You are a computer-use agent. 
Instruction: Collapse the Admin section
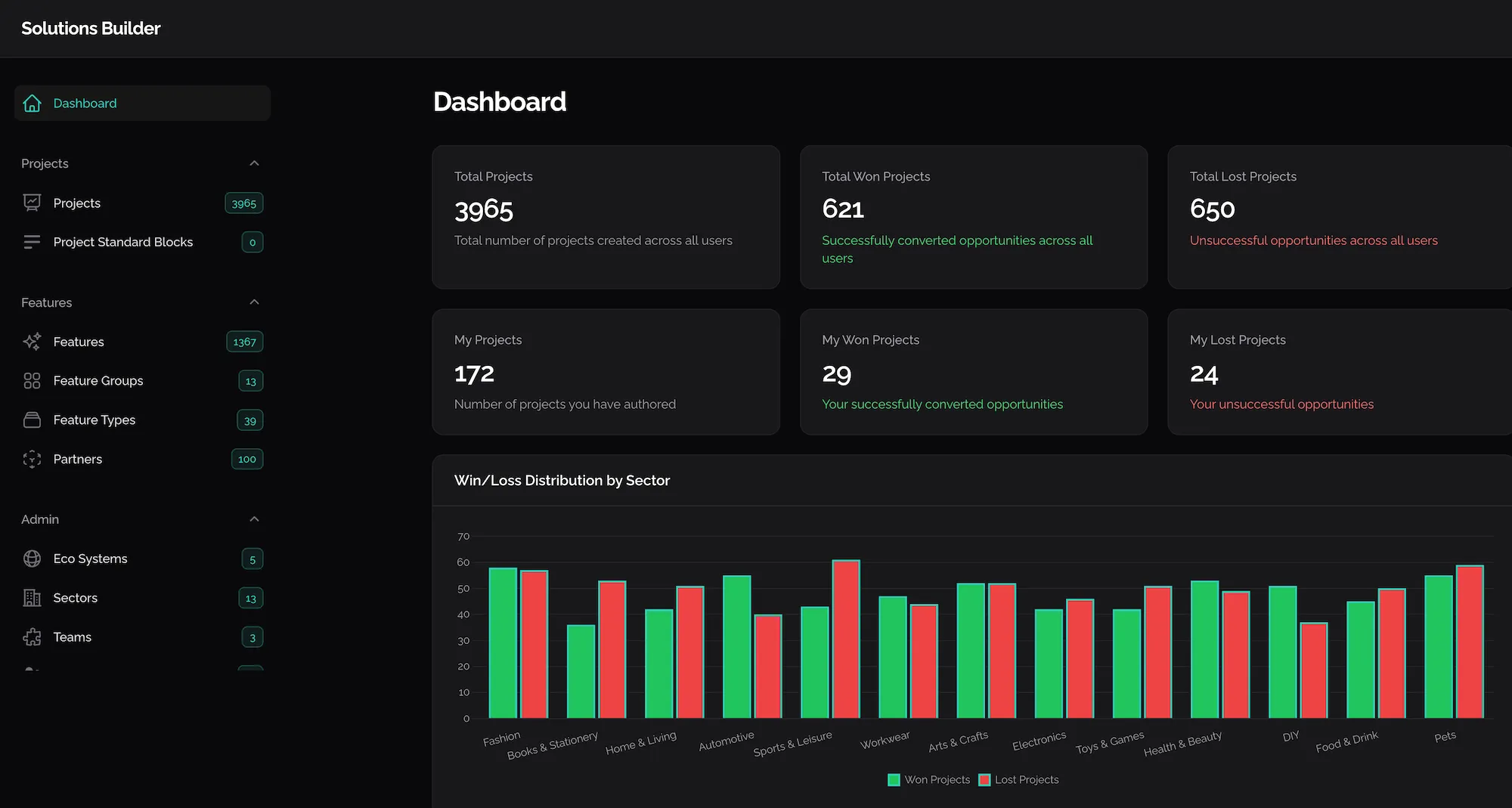254,519
